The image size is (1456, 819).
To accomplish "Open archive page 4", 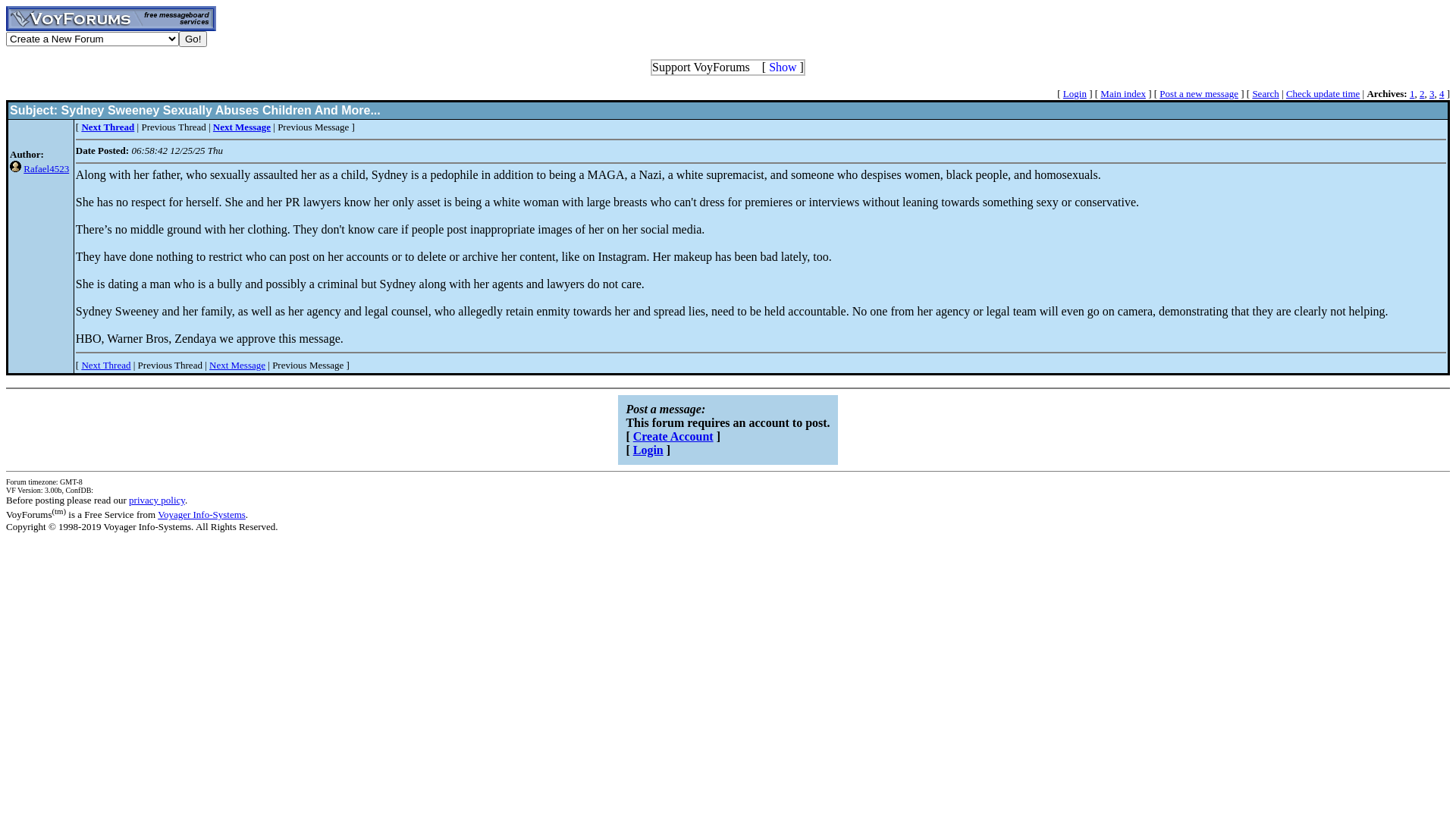I will point(1442,94).
